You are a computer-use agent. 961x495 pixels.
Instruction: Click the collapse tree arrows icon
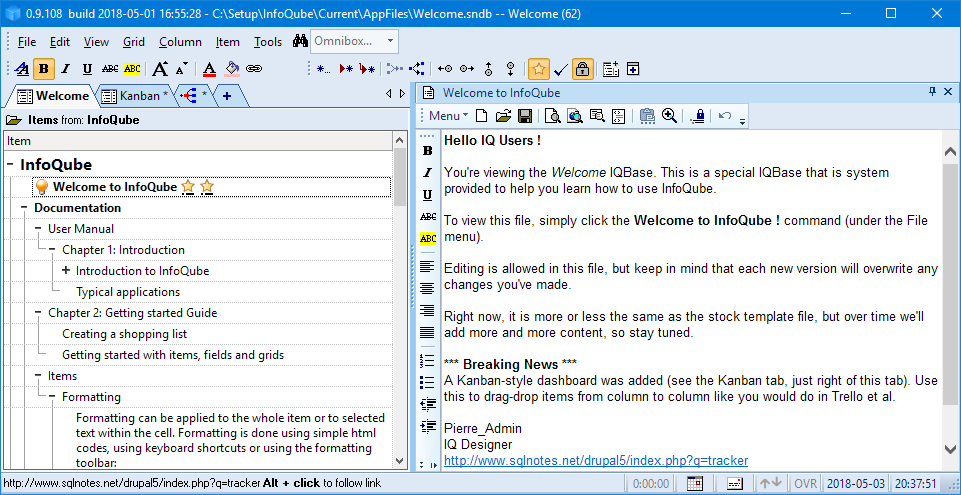coord(395,69)
